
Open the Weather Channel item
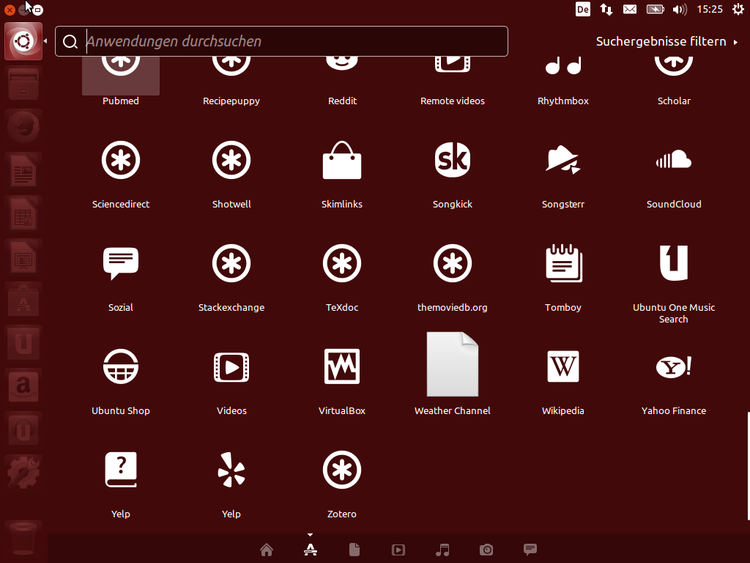(452, 366)
